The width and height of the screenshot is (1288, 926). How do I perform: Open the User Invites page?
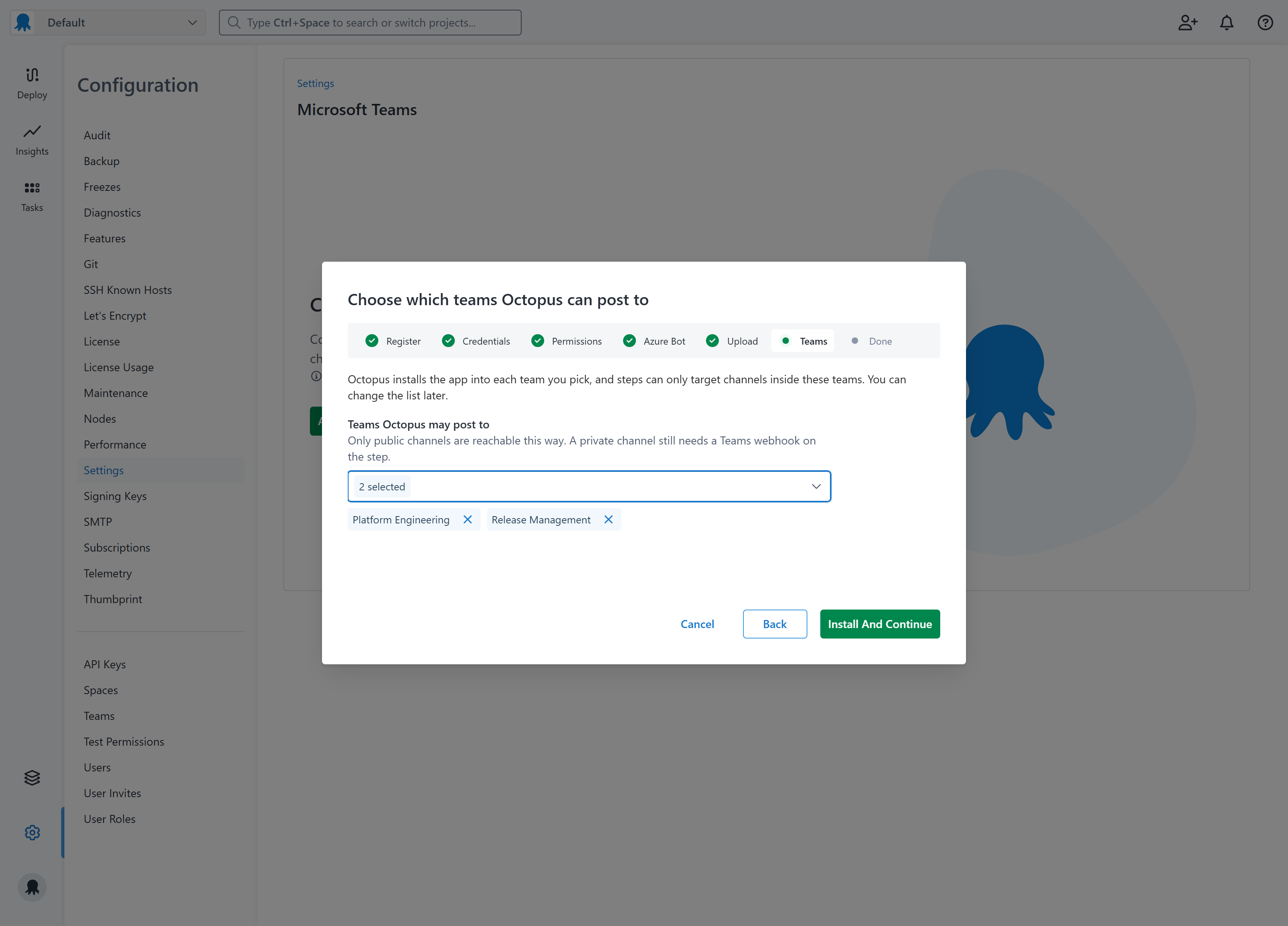[112, 793]
